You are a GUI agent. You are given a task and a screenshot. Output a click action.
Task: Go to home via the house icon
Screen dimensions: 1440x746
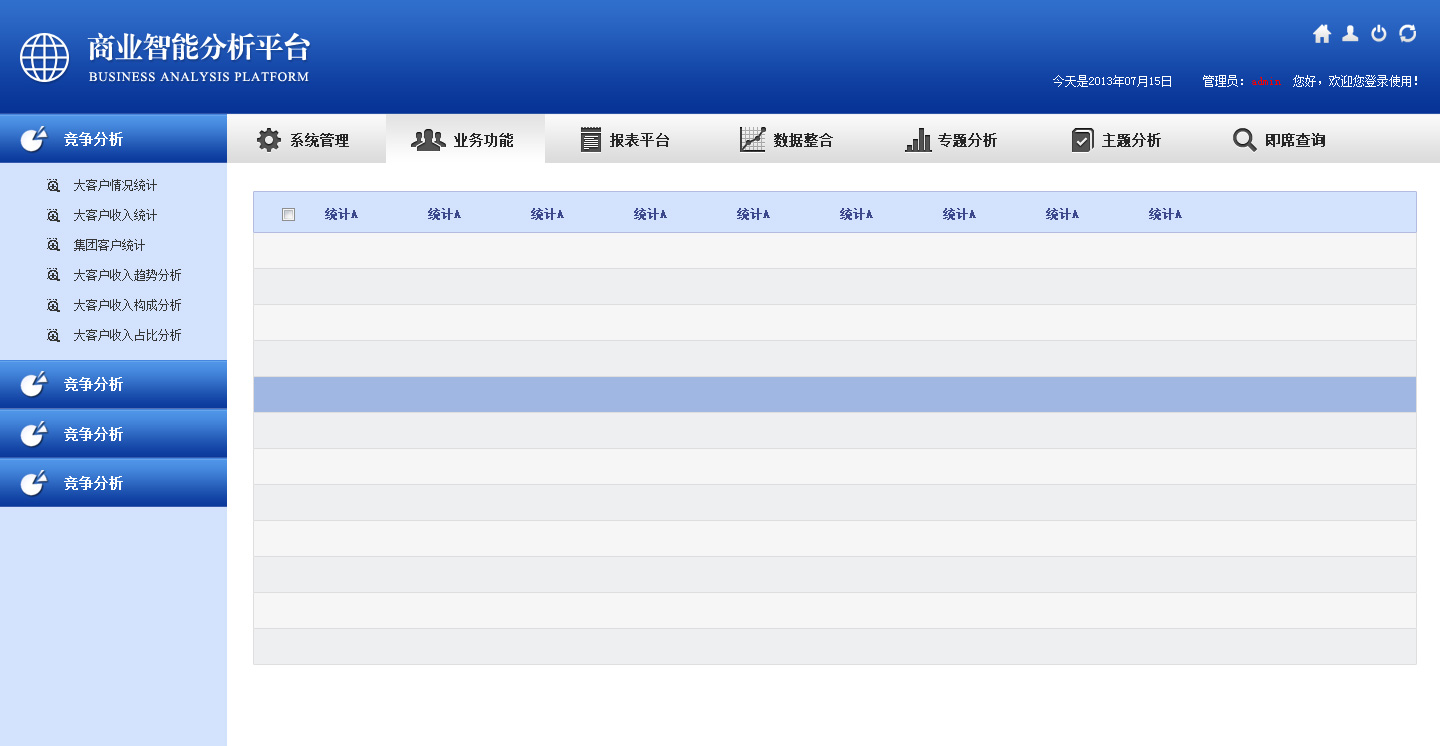click(1322, 34)
